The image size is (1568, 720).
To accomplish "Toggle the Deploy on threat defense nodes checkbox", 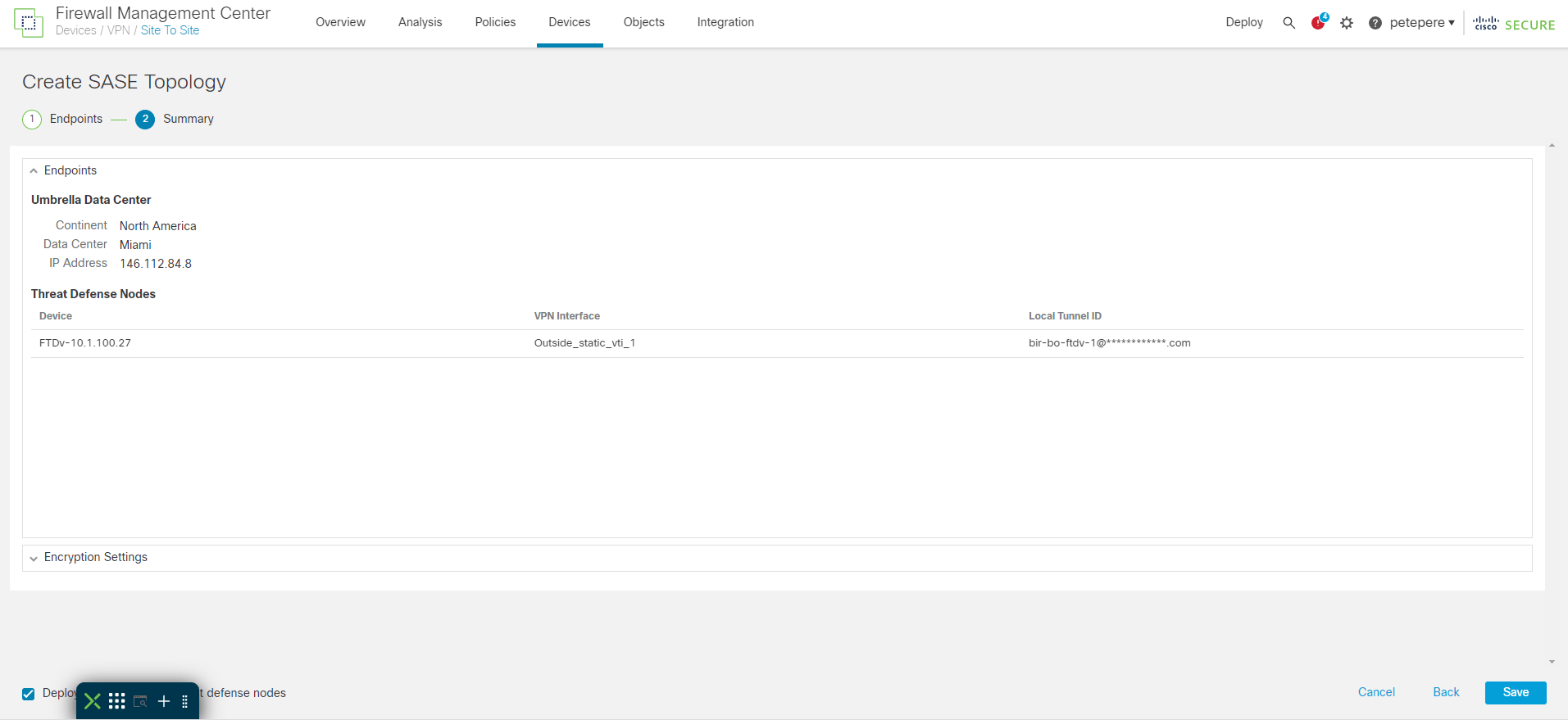I will (x=29, y=694).
